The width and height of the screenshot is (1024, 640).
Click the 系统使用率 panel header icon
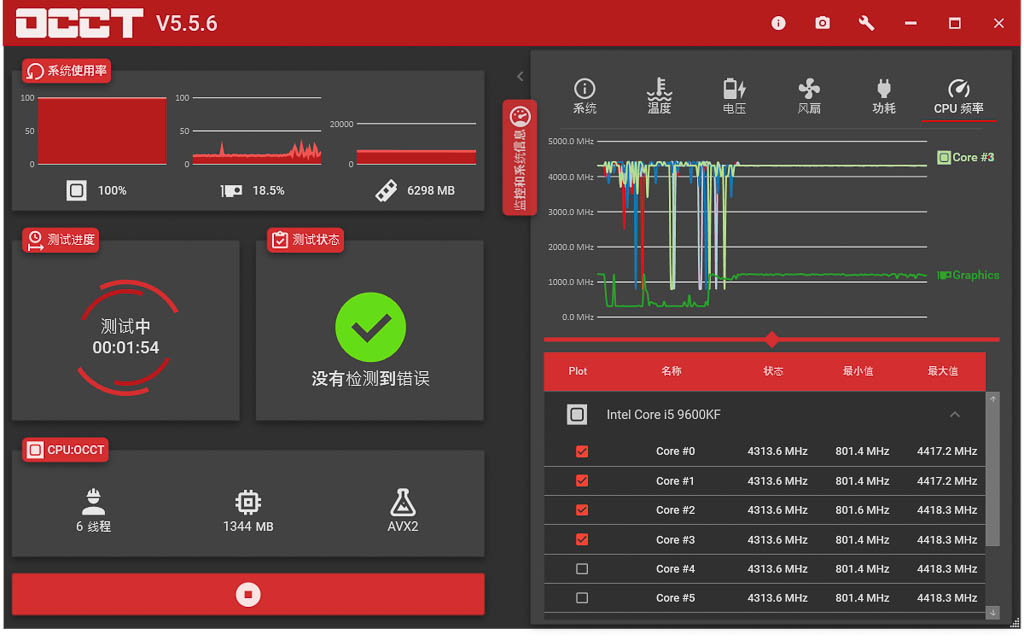(x=35, y=71)
